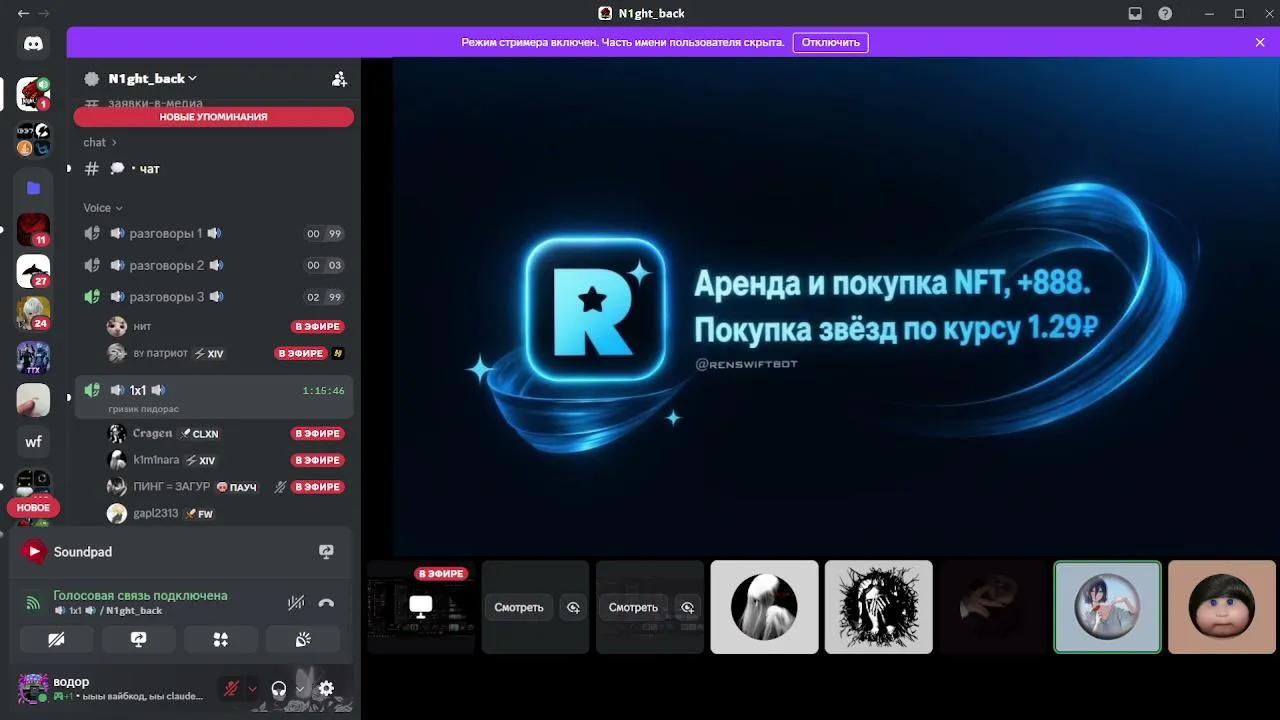Screen dimensions: 1280x720
Task: Open the red server with badge 11
Action: click(33, 230)
